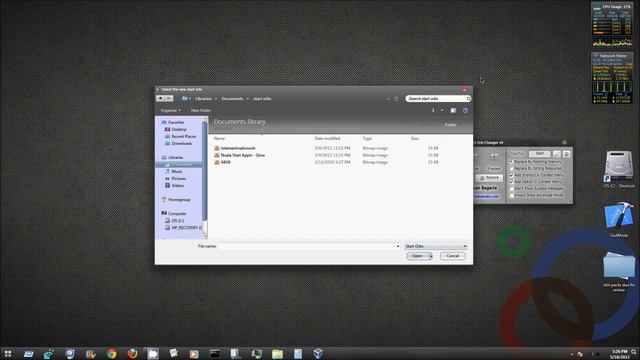The width and height of the screenshot is (640, 360).
Task: Toggle Don't Show Success Message checkbox
Action: click(512, 189)
